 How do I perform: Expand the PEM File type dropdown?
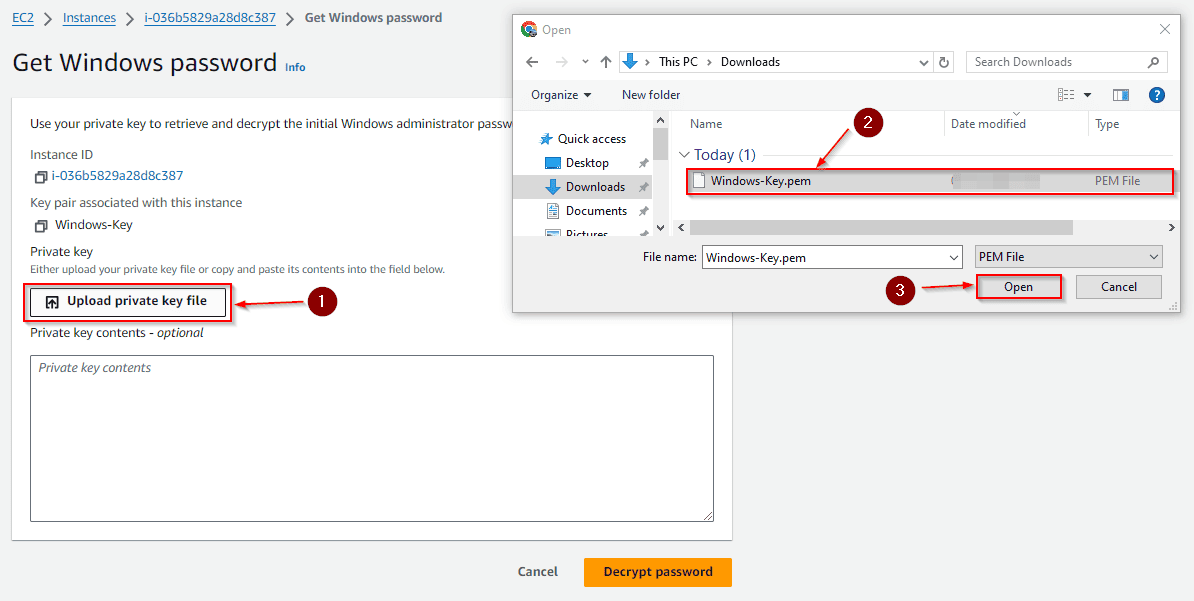pos(1068,257)
